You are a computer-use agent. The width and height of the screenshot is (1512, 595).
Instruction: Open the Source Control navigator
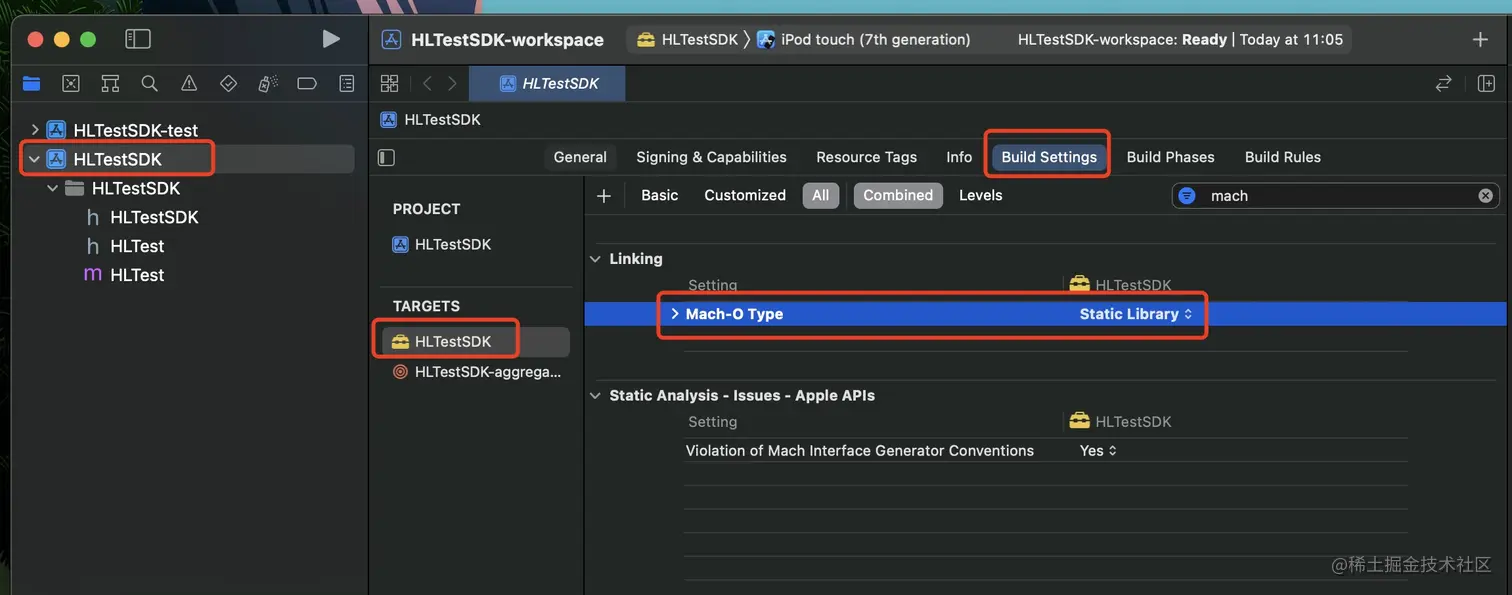71,83
